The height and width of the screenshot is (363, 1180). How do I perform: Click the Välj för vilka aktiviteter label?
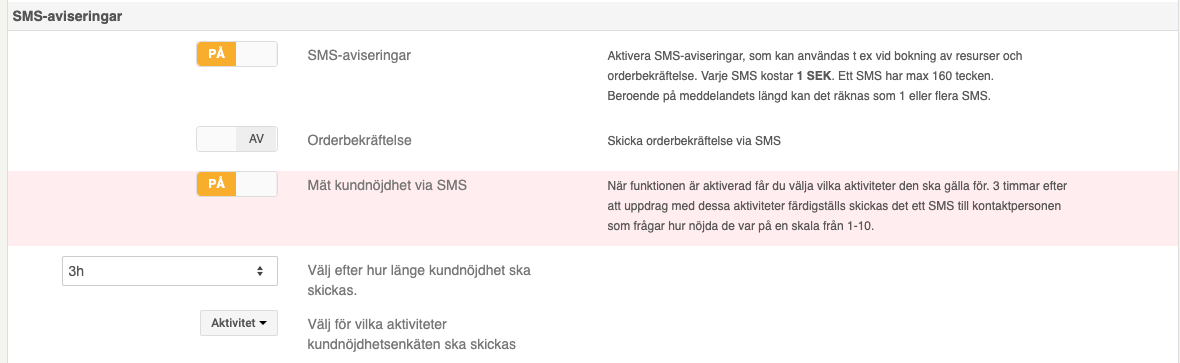click(x=412, y=334)
